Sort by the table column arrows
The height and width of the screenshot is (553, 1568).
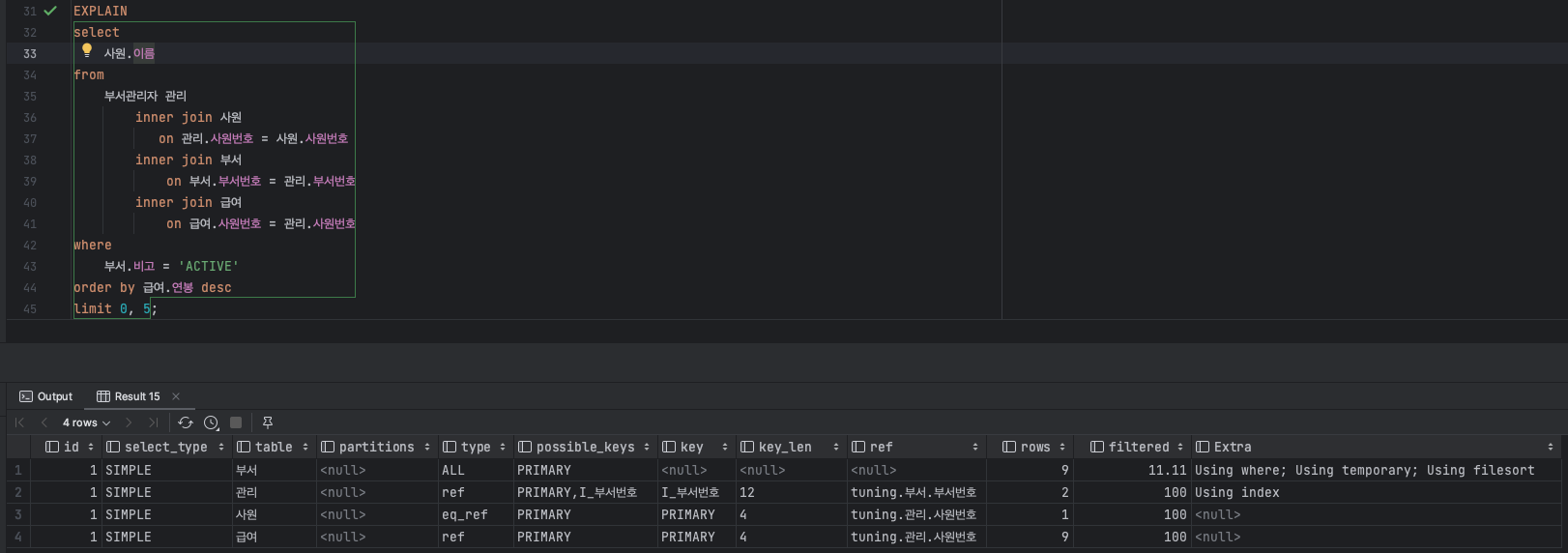pyautogui.click(x=305, y=447)
